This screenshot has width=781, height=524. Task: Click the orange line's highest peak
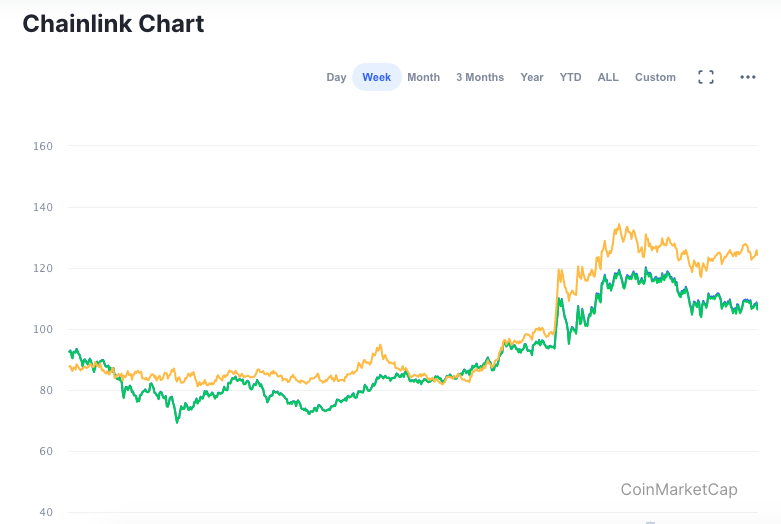click(x=619, y=225)
